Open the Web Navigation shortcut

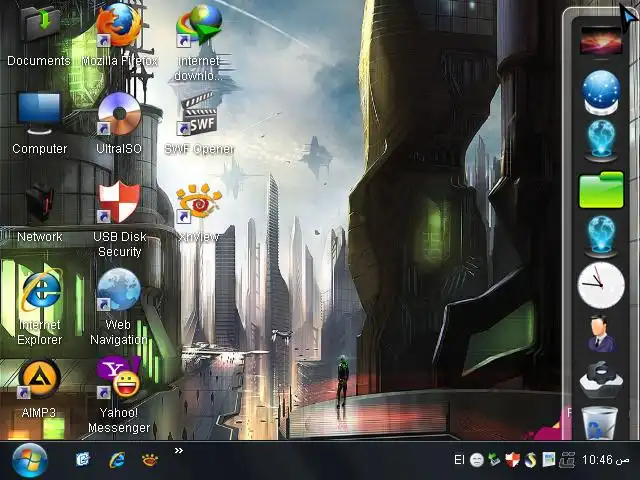119,290
